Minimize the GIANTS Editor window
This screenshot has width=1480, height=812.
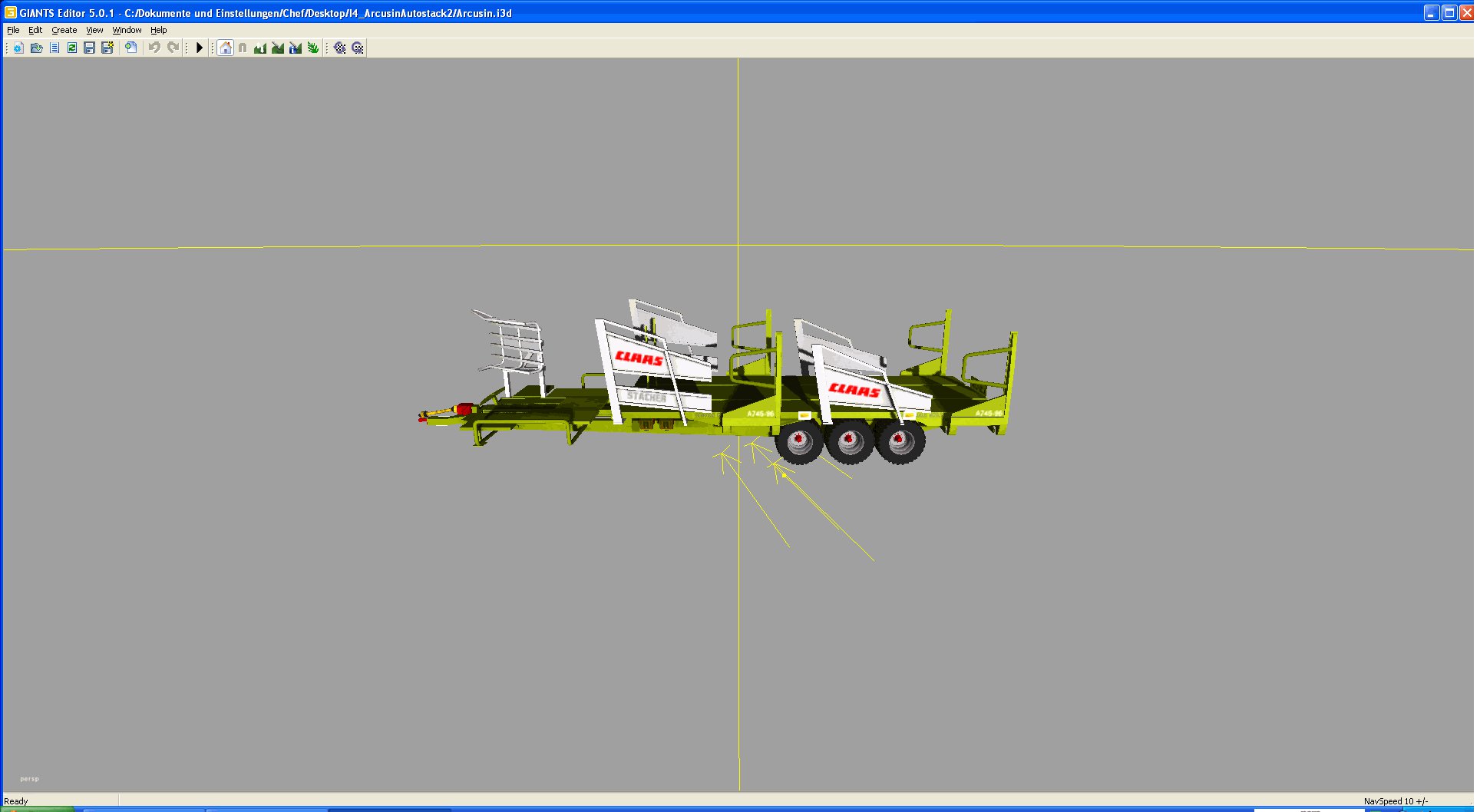(1432, 12)
